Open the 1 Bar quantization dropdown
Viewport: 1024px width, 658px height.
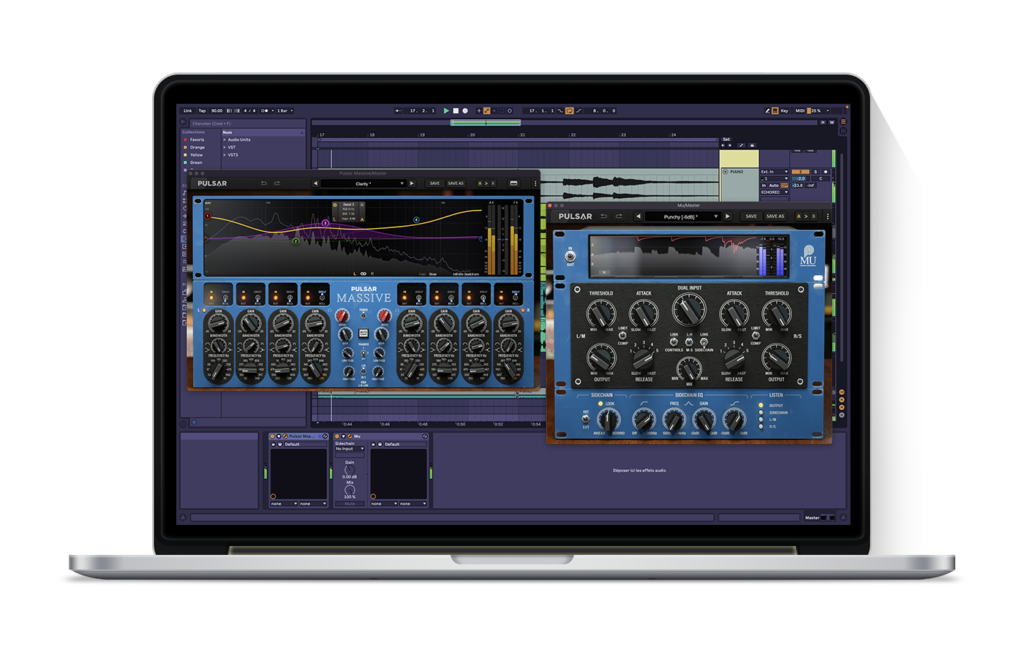coord(285,111)
